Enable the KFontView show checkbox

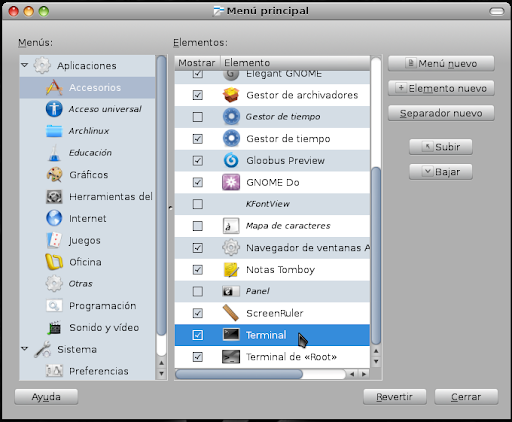pos(198,204)
